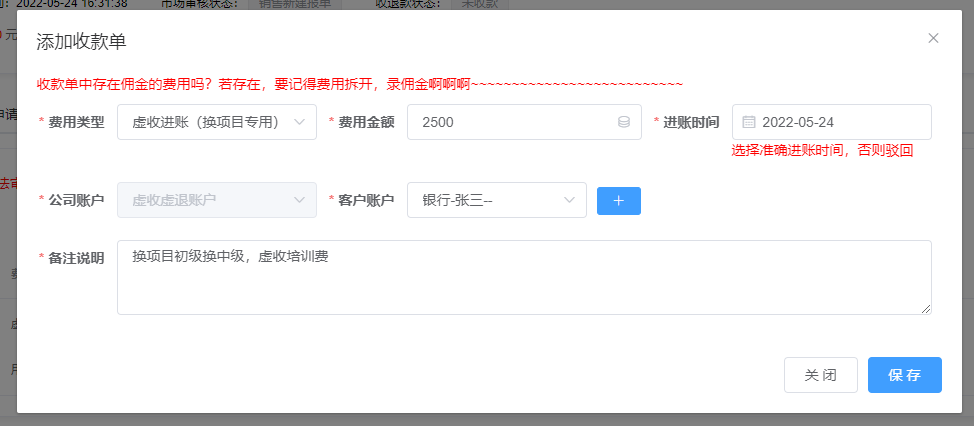Viewport: 974px width, 426px height.
Task: Click the 费用金额 field label
Action: pos(366,122)
